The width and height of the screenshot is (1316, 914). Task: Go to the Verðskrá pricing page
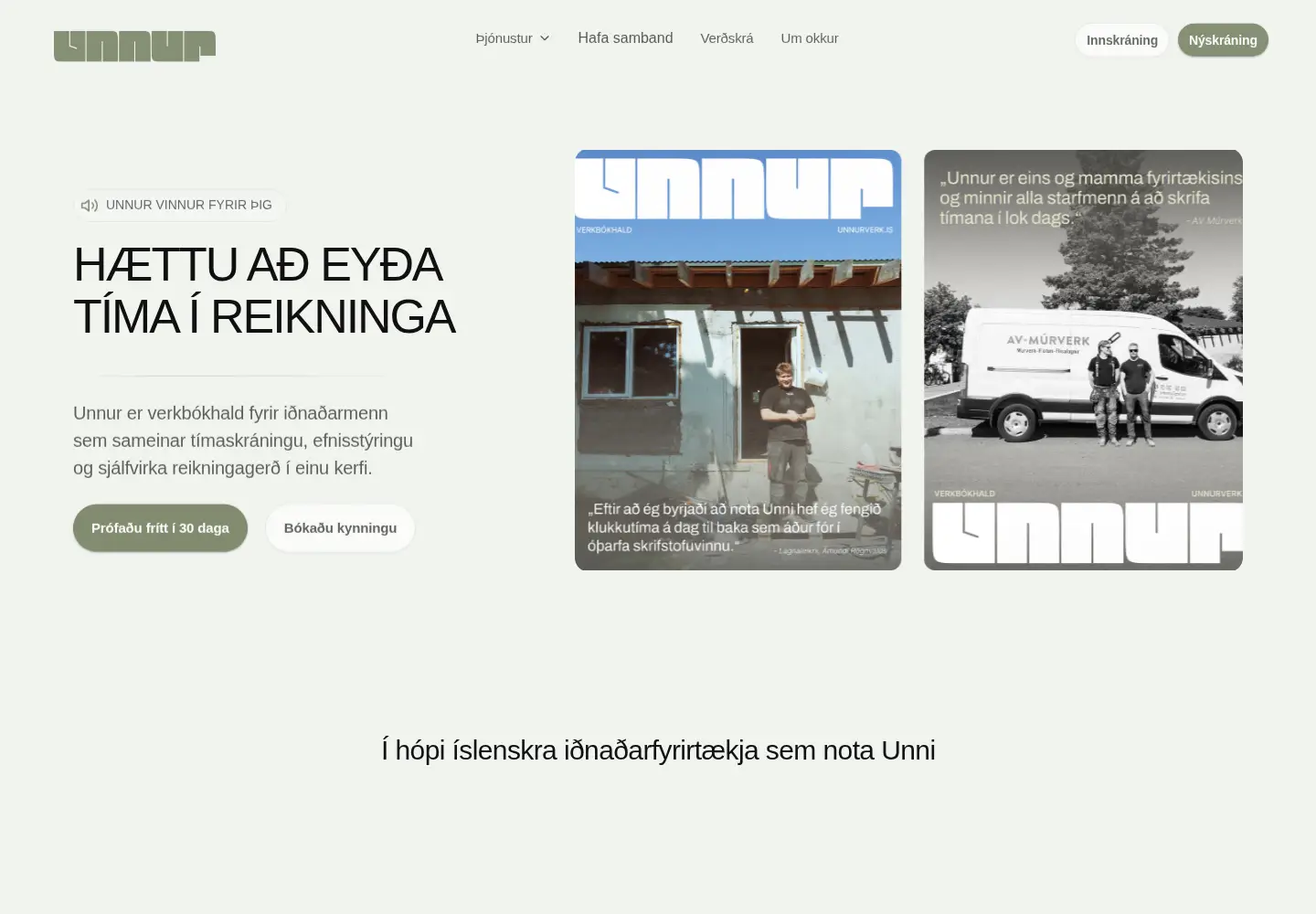pyautogui.click(x=727, y=38)
